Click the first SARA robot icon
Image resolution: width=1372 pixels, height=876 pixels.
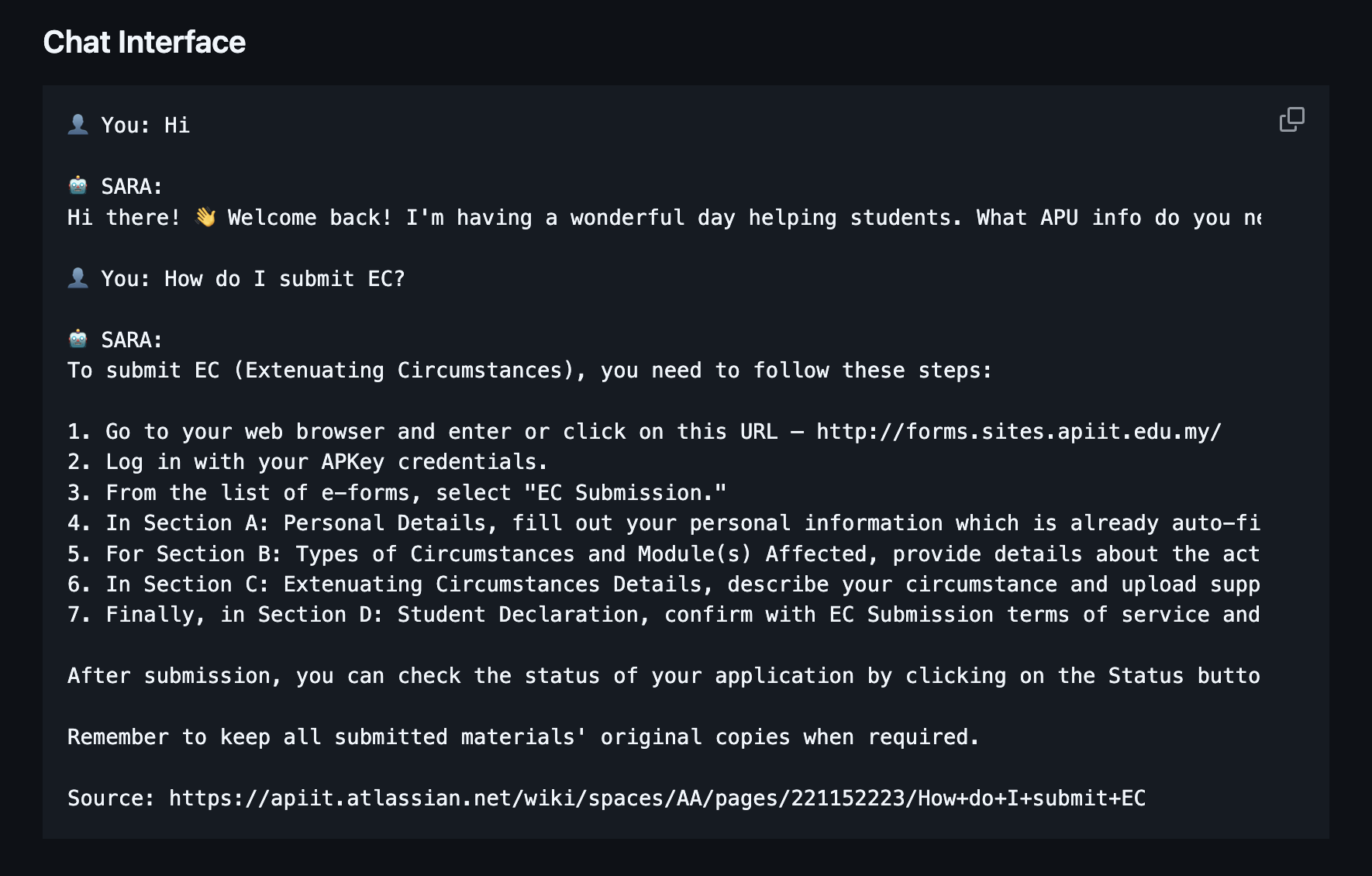click(78, 185)
